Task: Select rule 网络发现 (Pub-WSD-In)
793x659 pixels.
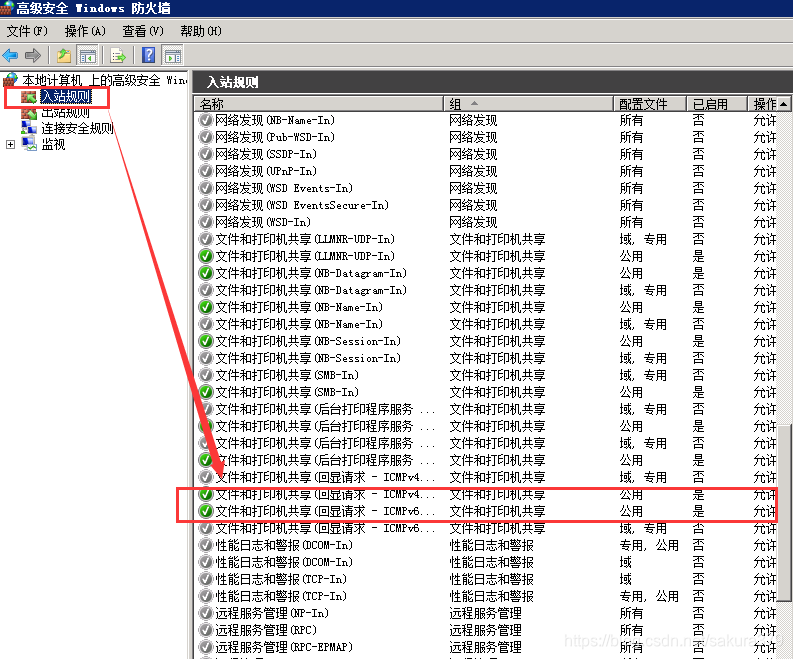Action: [x=275, y=137]
